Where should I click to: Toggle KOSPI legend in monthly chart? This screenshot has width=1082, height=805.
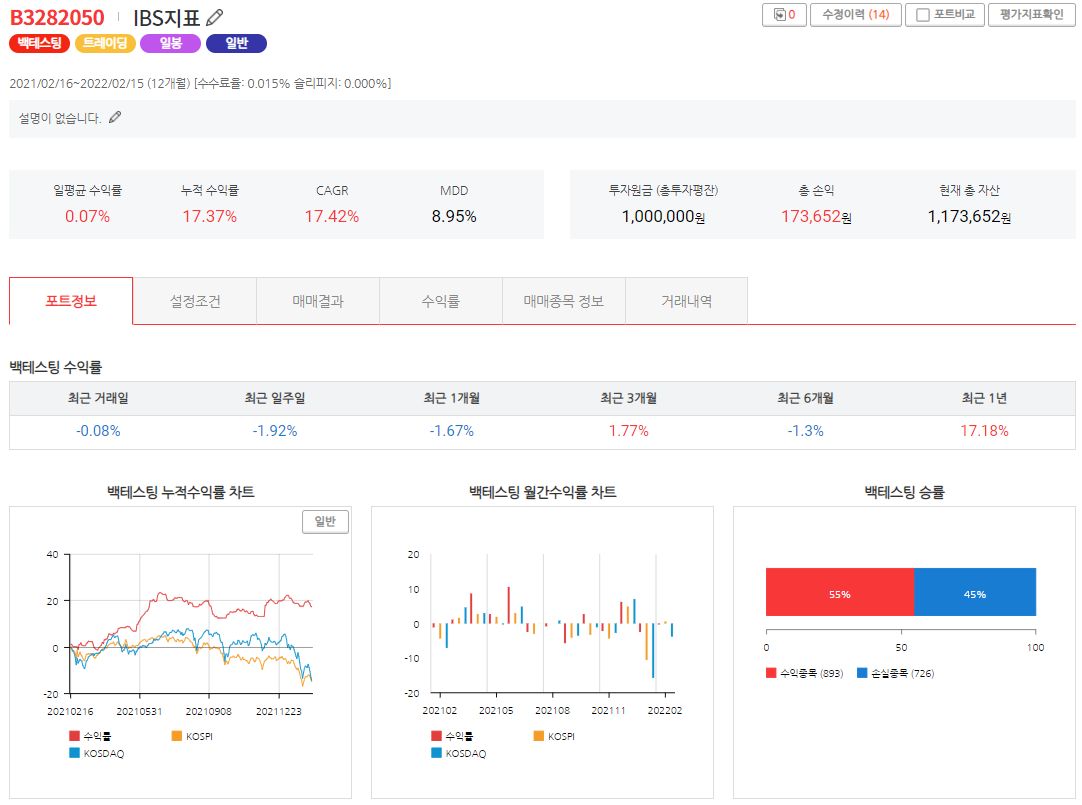click(x=554, y=736)
